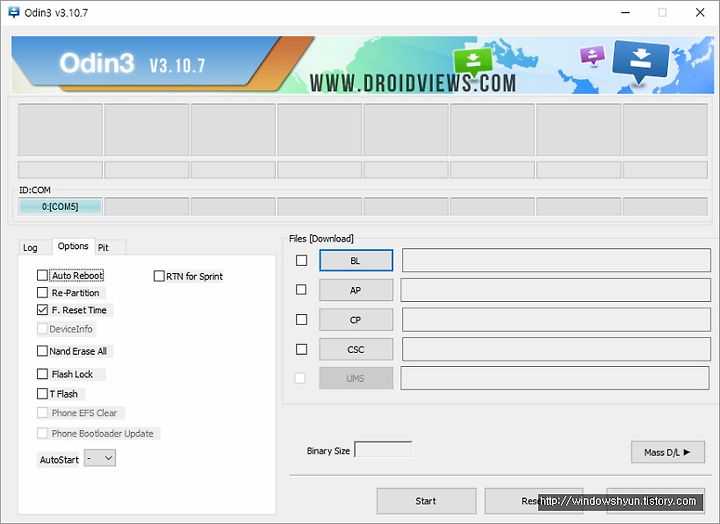Screen dimensions: 720x524
Task: Select the Options tab
Action: (x=73, y=246)
